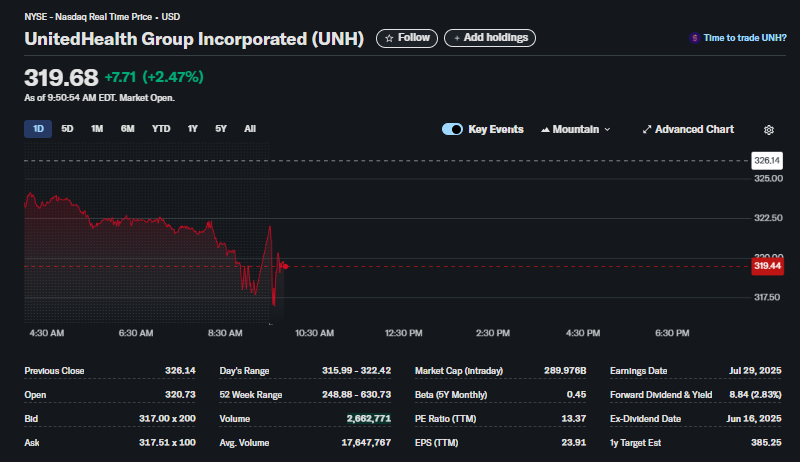Click the Forward Dividend & Yield label
800x462 pixels.
661,395
